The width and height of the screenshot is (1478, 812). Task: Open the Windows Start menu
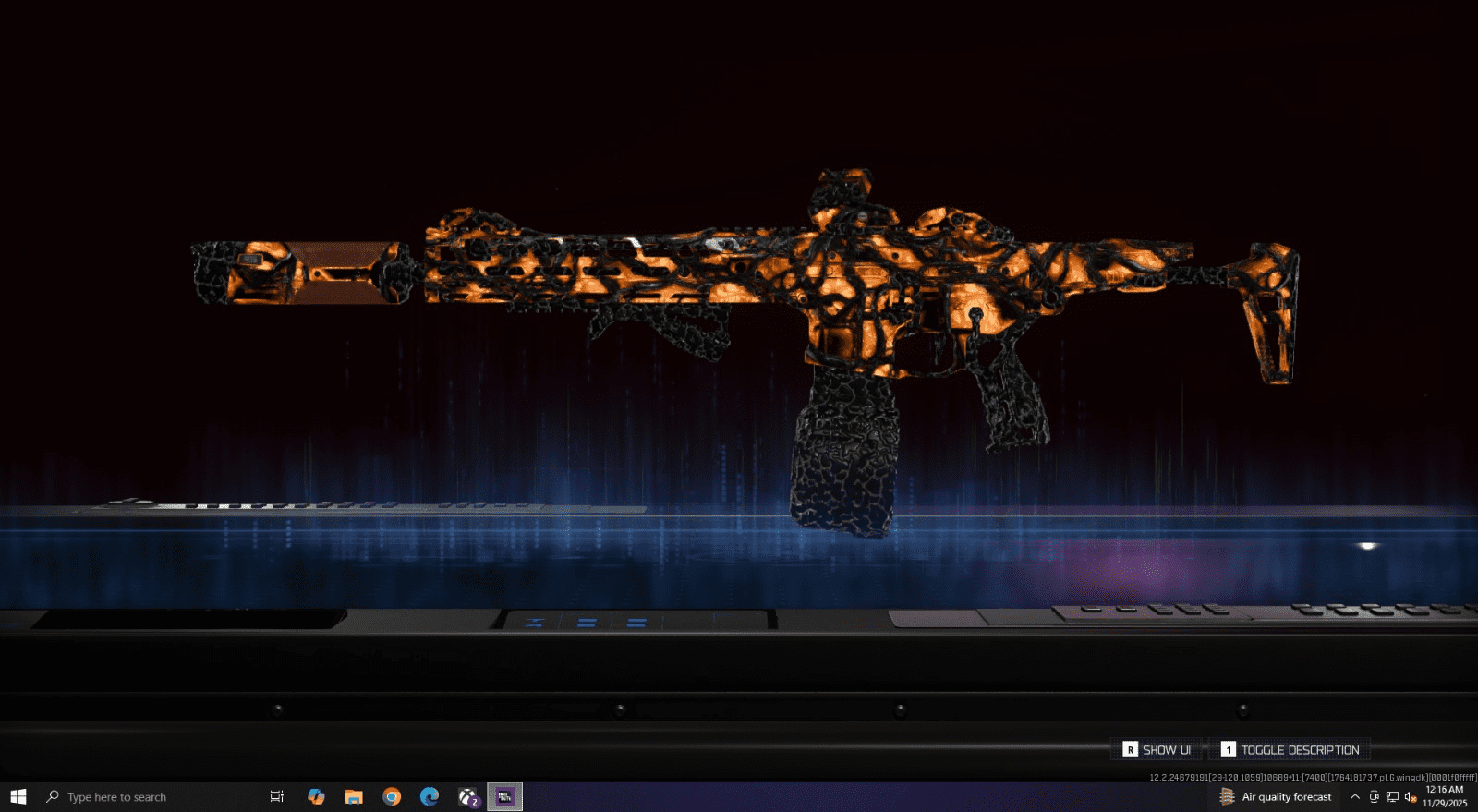tap(18, 796)
